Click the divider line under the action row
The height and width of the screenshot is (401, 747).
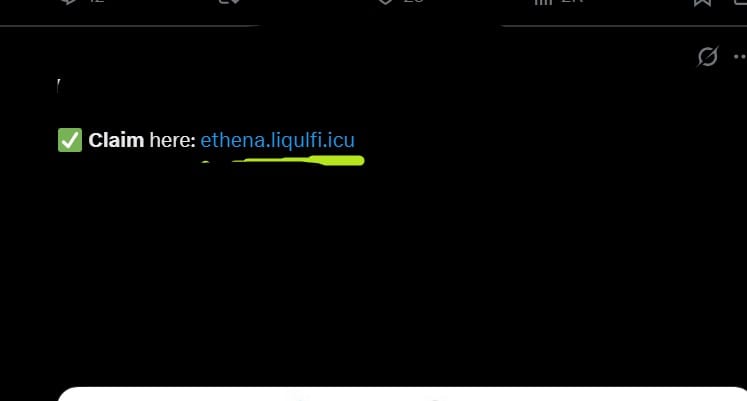(x=374, y=26)
